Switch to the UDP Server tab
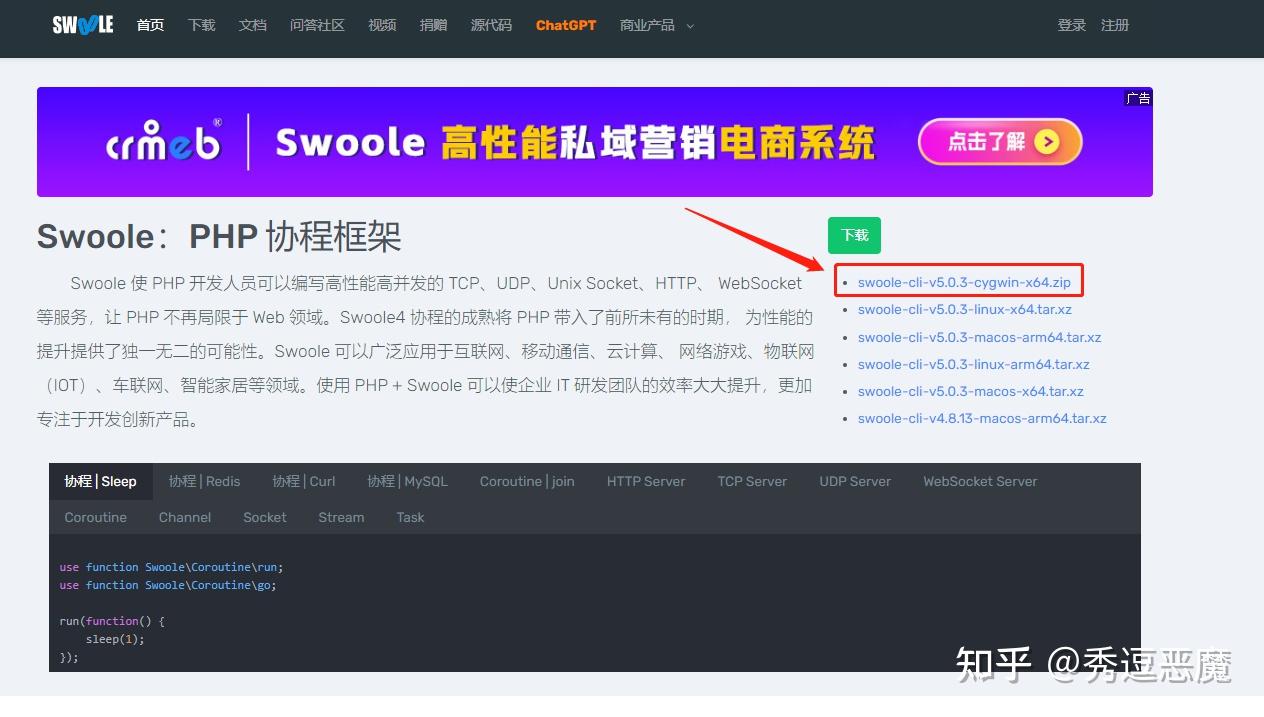This screenshot has height=717, width=1264. click(x=855, y=481)
